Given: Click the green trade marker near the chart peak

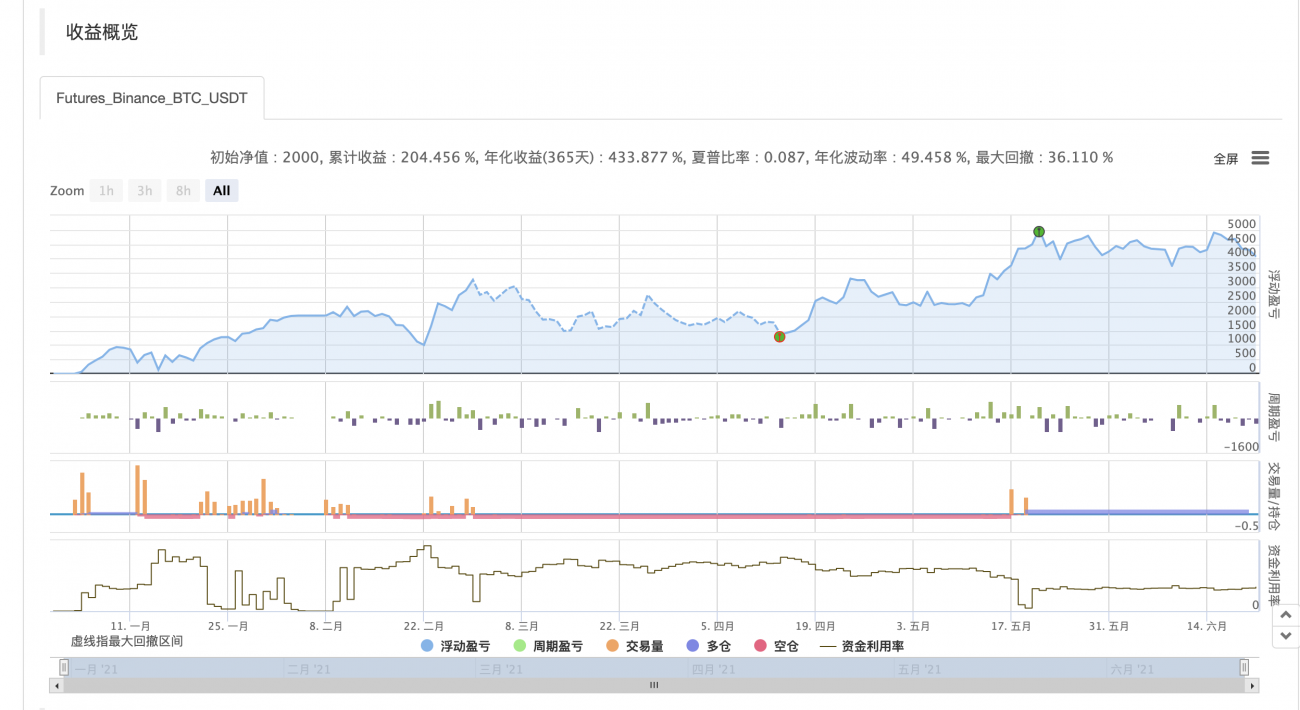Looking at the screenshot, I should [x=1038, y=231].
